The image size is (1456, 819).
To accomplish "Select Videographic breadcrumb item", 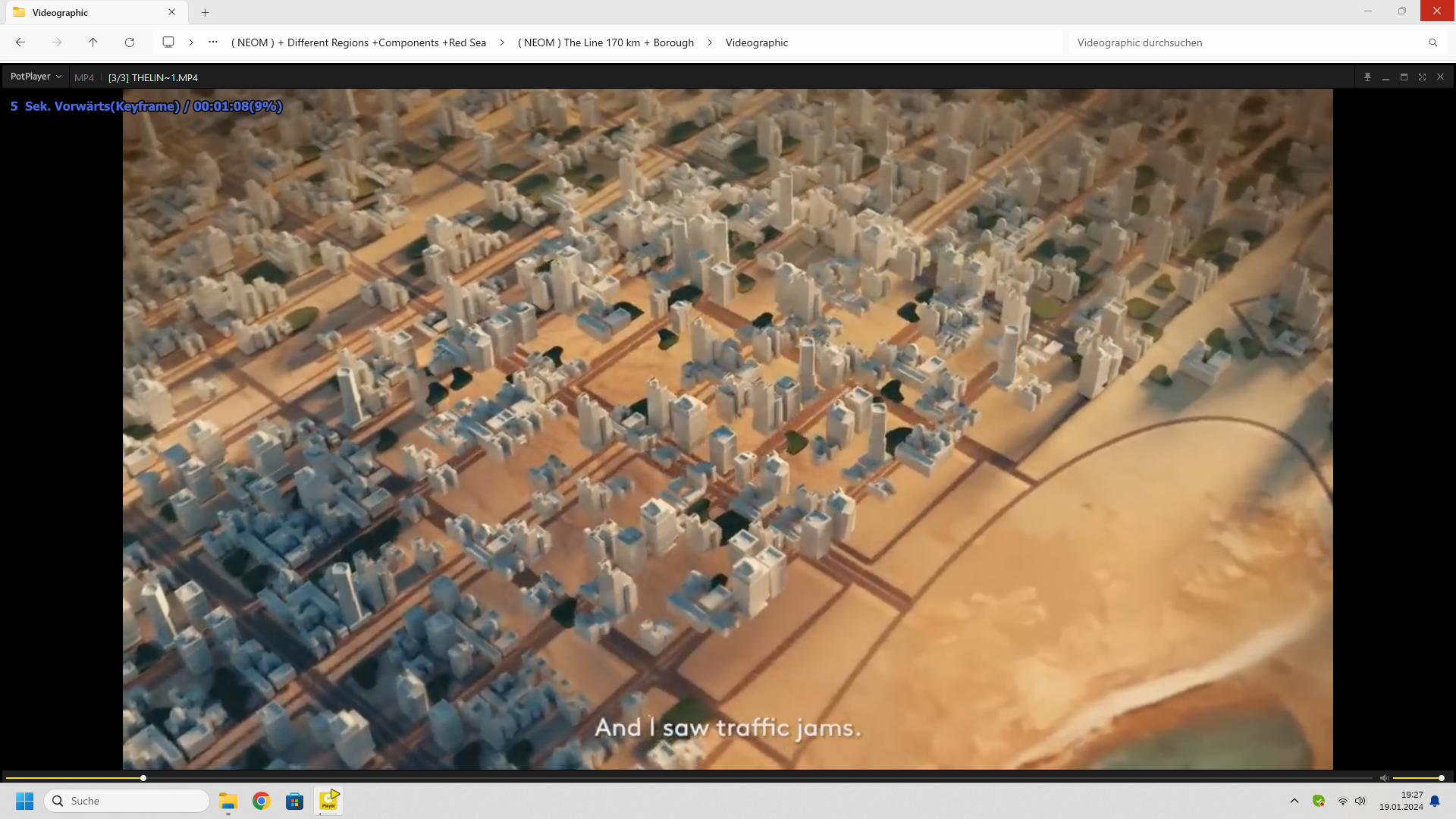I will 757,42.
